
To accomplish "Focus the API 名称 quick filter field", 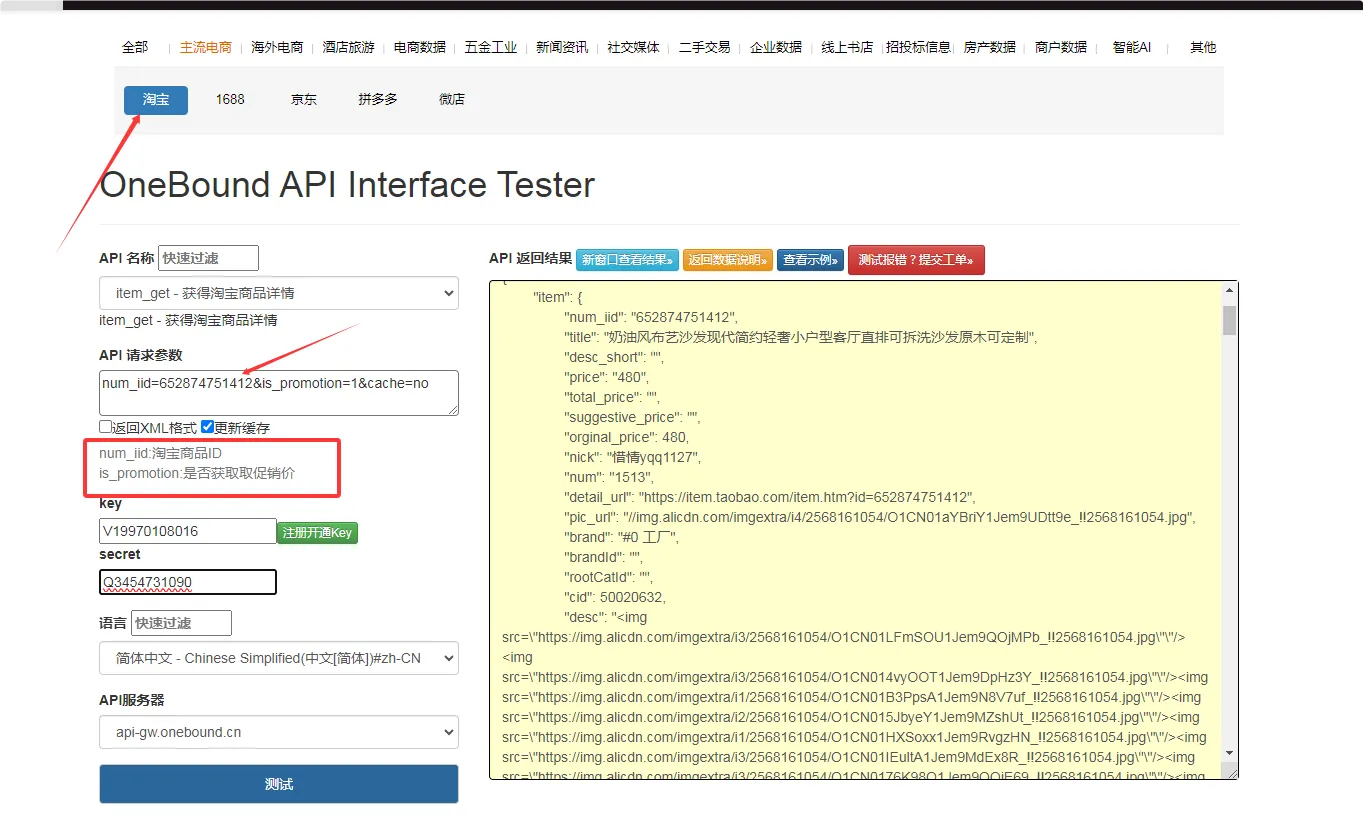I will (208, 258).
